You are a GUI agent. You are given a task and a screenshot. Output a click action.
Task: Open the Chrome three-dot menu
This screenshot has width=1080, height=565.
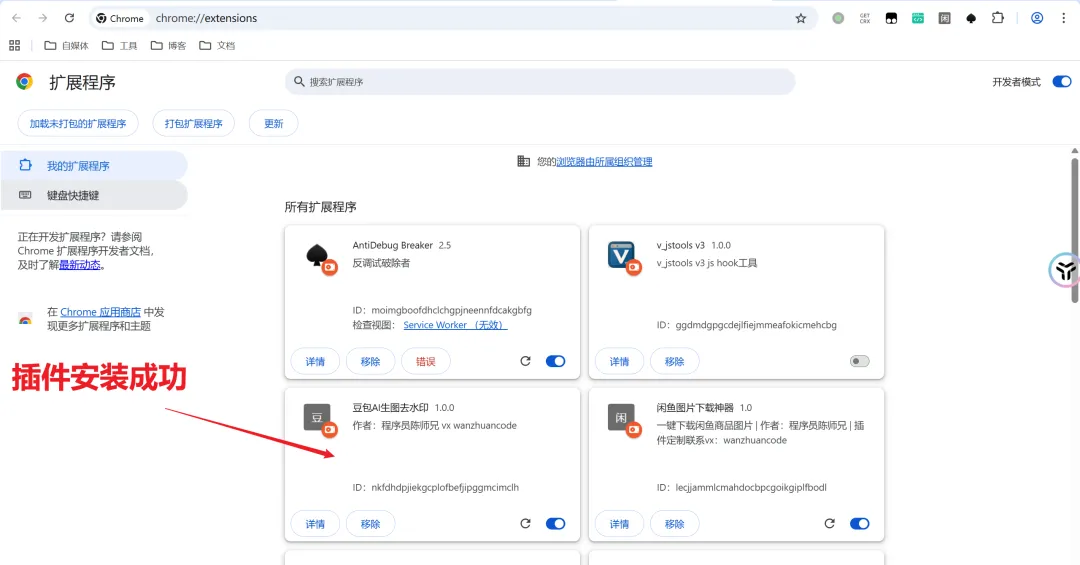coord(1063,19)
